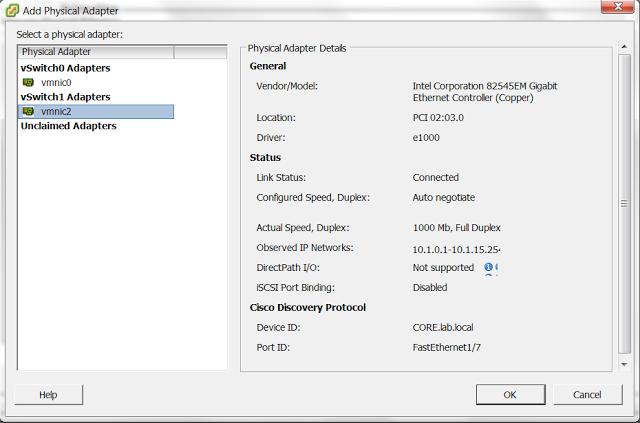The image size is (640, 423).
Task: Click the blank second column header
Action: click(200, 52)
